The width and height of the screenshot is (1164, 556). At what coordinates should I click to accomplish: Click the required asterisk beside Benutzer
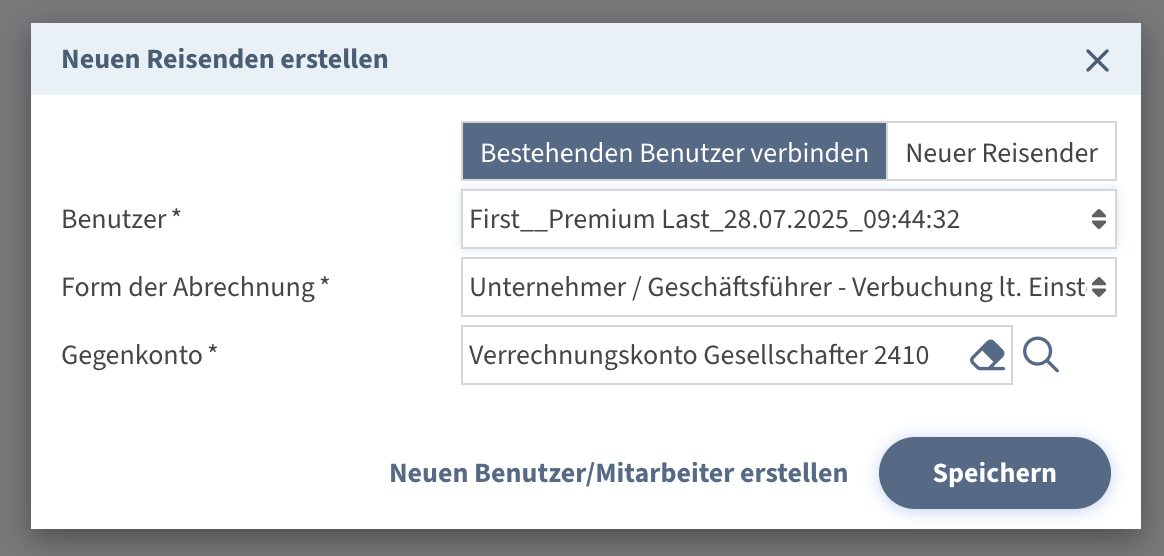tap(176, 217)
